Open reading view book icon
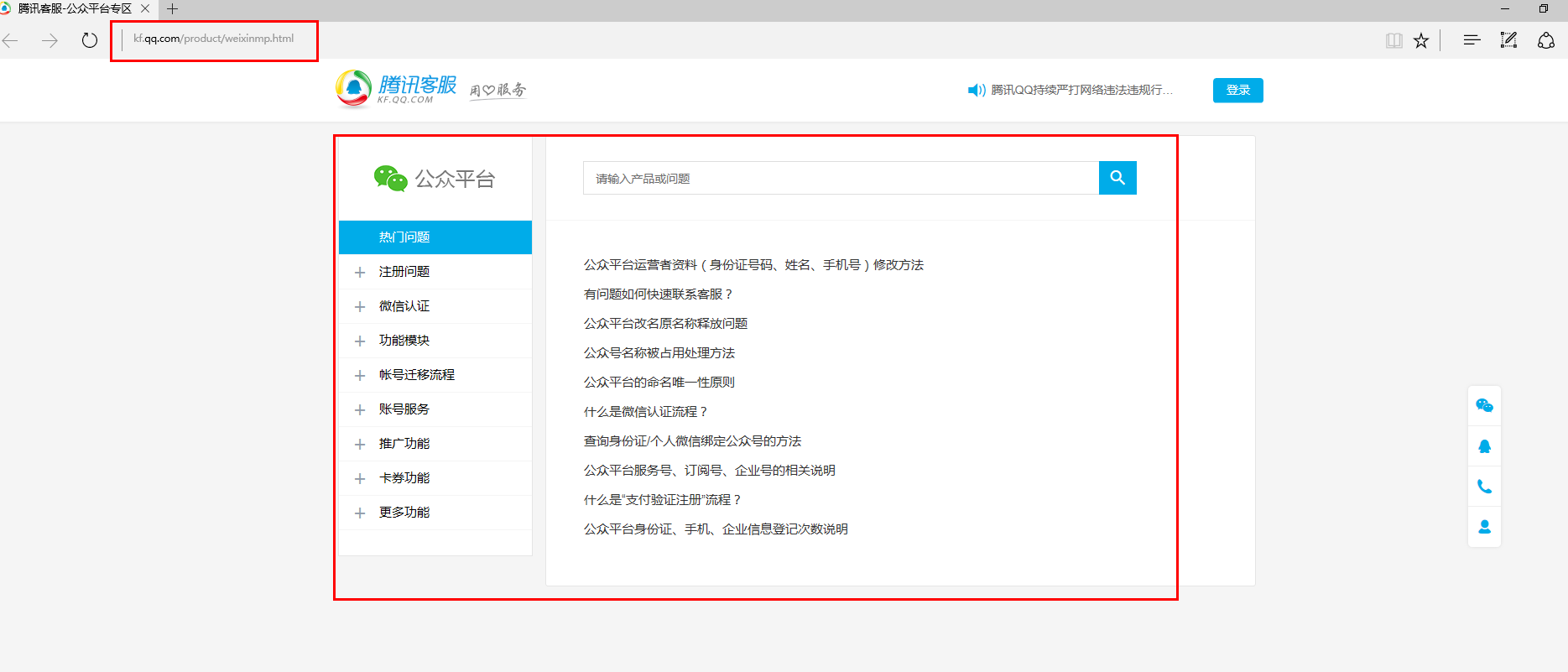Viewport: 1568px width, 672px height. 1393,40
